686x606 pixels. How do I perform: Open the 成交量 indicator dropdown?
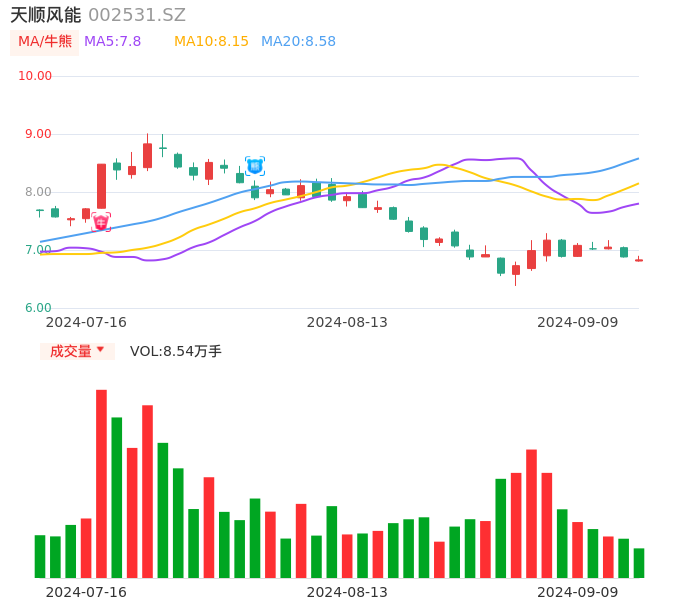tap(77, 351)
